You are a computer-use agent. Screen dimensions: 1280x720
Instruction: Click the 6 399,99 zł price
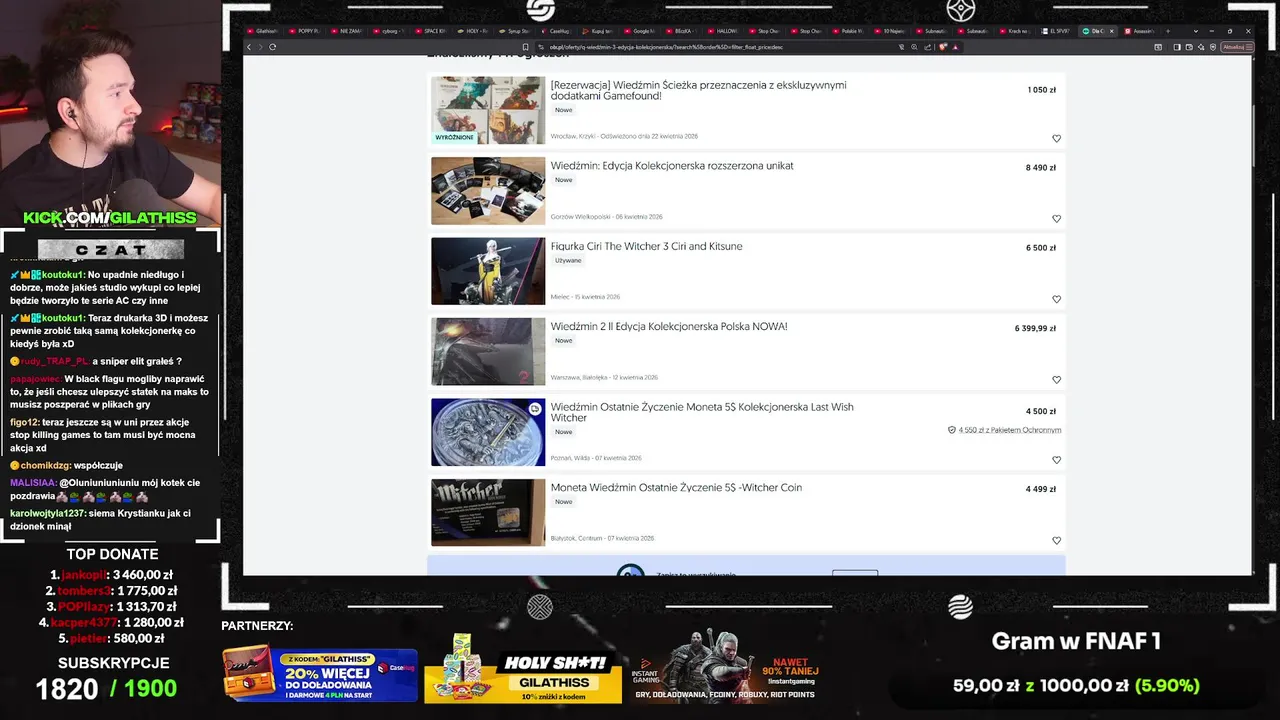(x=1035, y=328)
